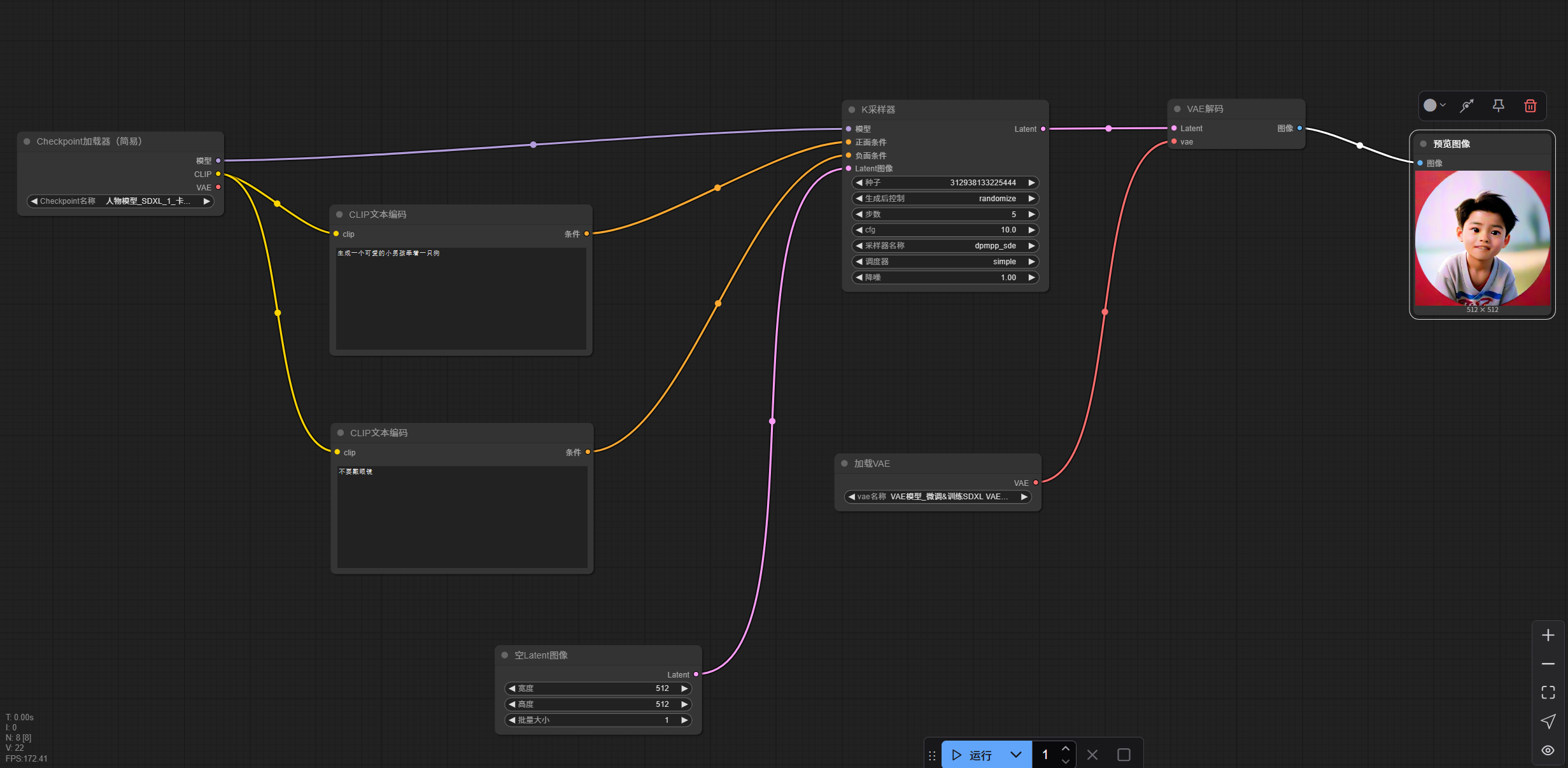
Task: Click the paper-plane navigation mode icon
Action: click(x=1548, y=721)
